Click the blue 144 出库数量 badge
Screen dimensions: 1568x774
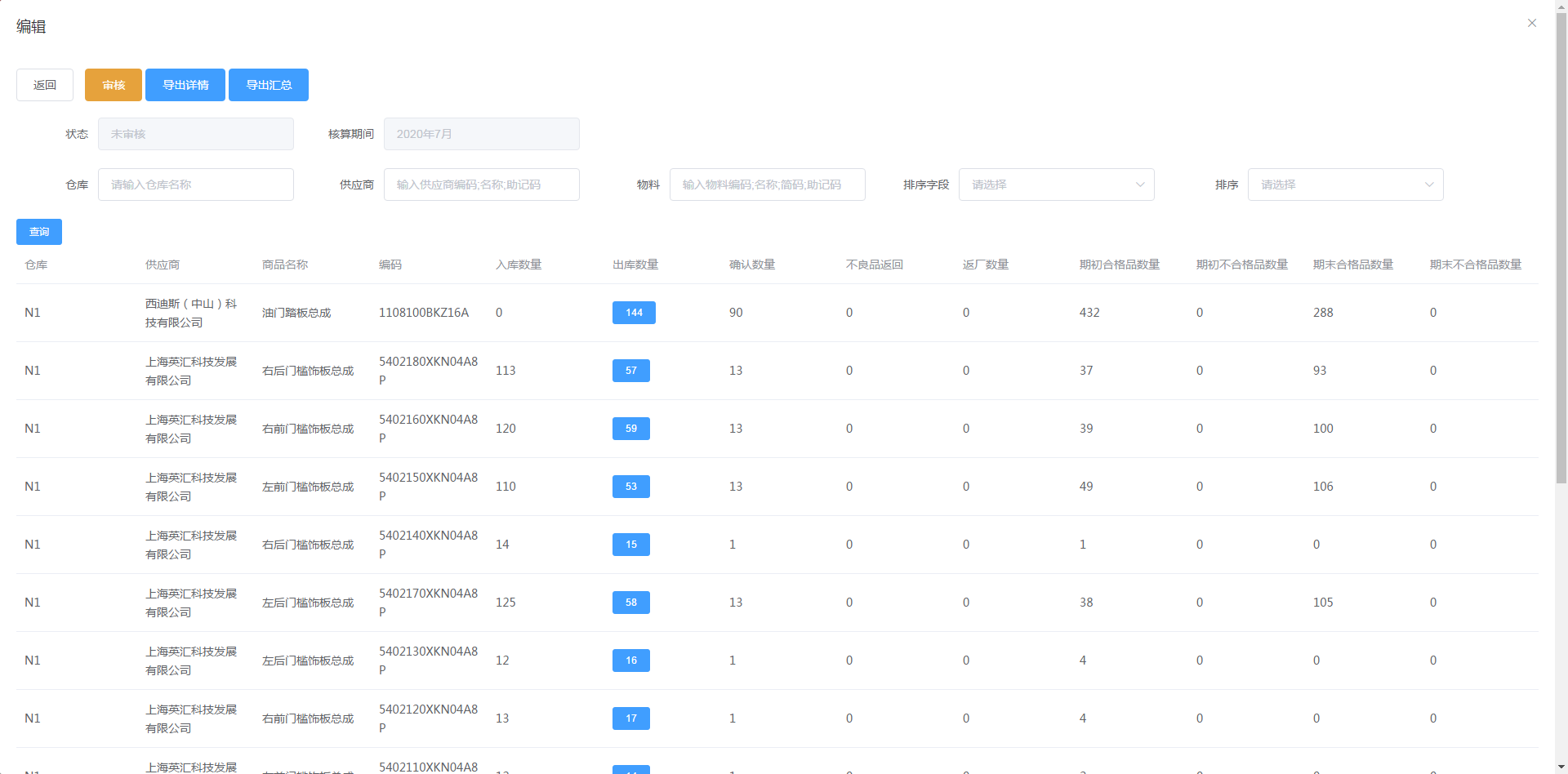634,313
